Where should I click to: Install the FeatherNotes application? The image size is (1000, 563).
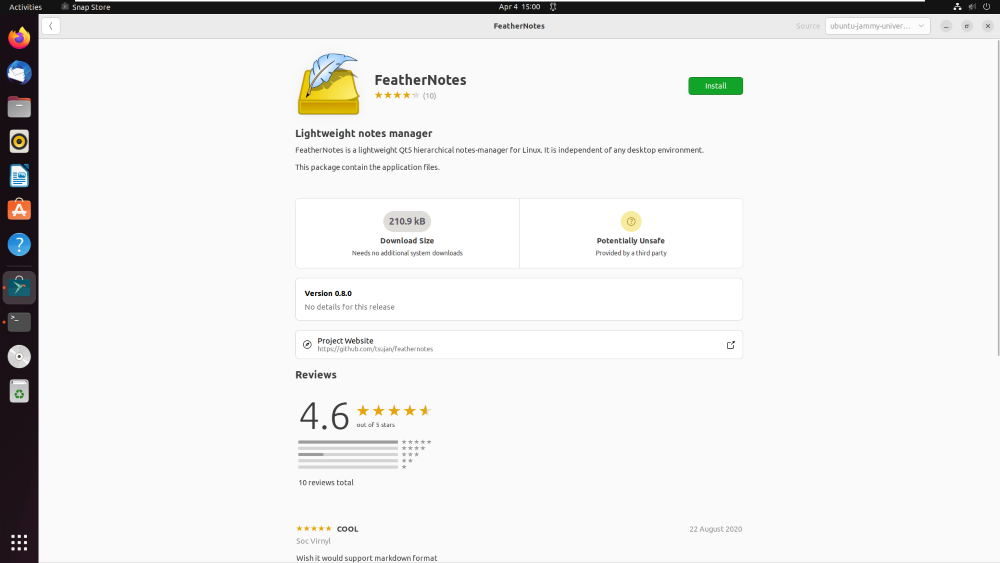pos(715,86)
